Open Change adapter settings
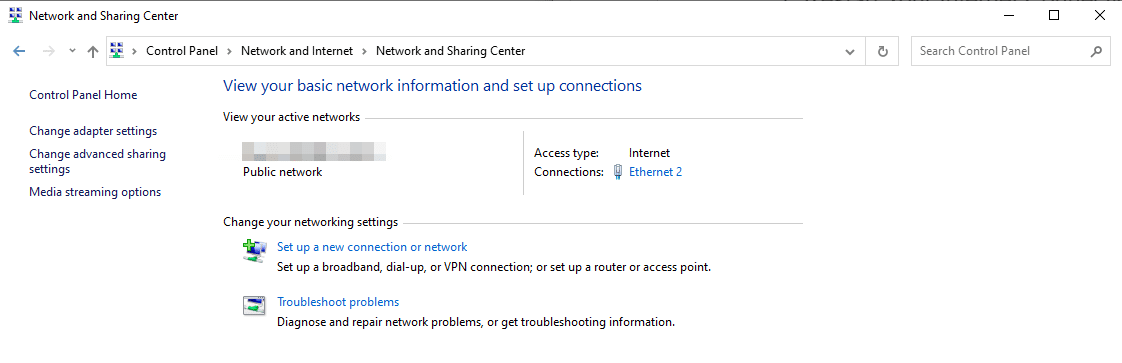Screen dimensions: 1122x363 (x=93, y=131)
